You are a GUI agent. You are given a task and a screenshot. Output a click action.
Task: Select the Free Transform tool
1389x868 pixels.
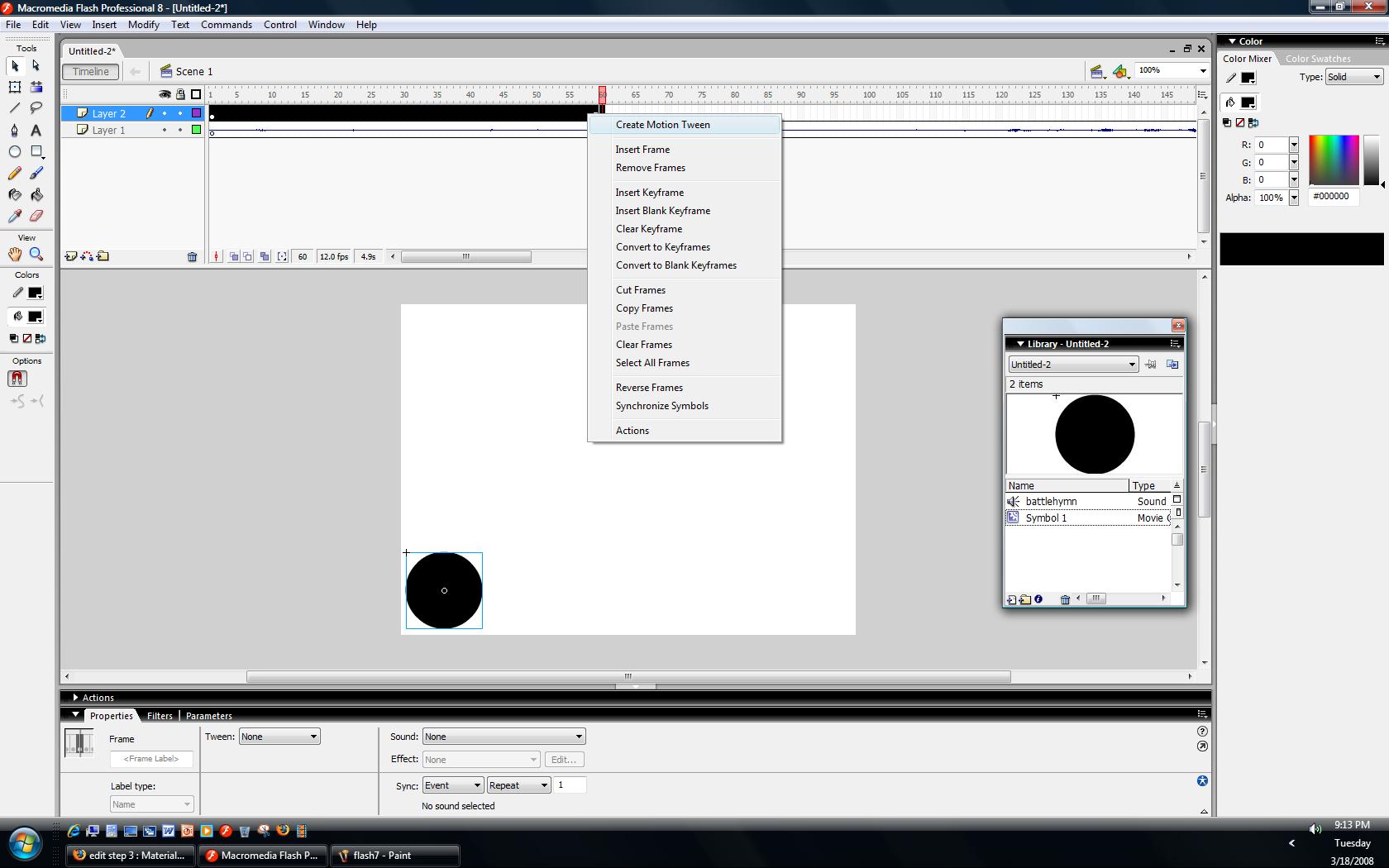14,87
